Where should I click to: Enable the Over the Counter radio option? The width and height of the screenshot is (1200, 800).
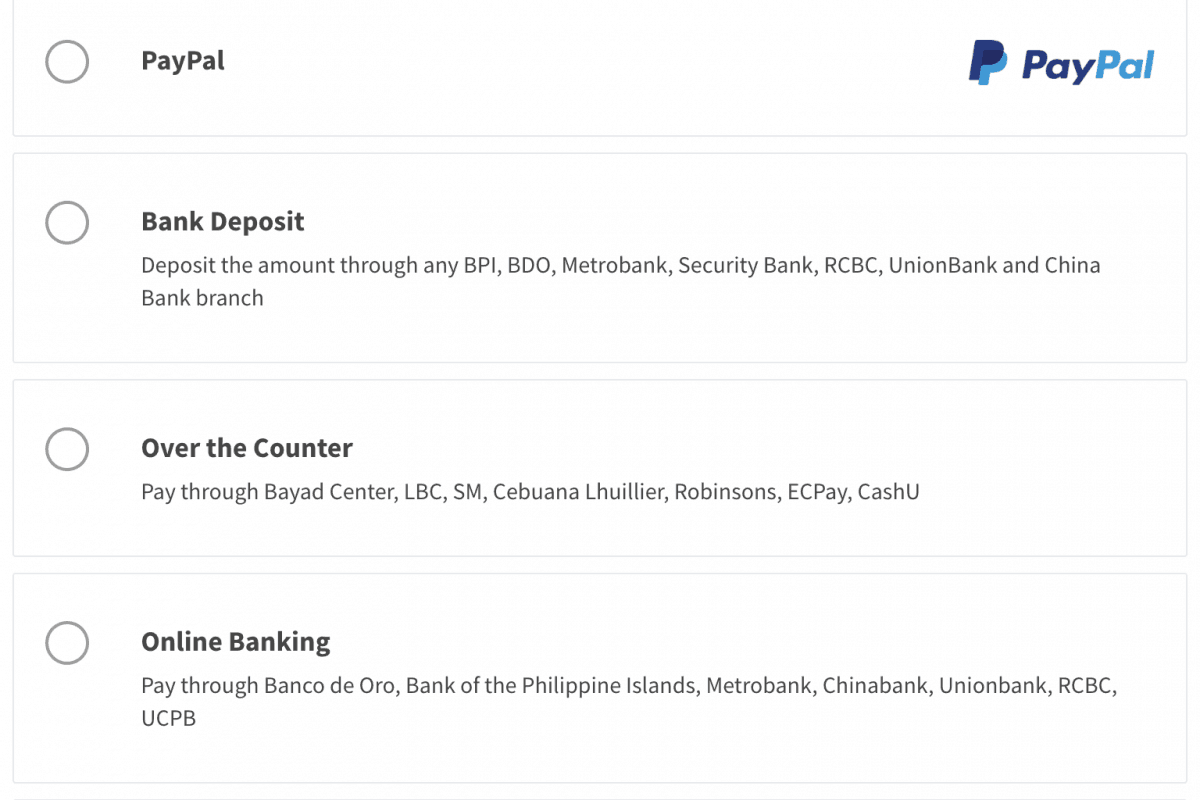coord(67,449)
